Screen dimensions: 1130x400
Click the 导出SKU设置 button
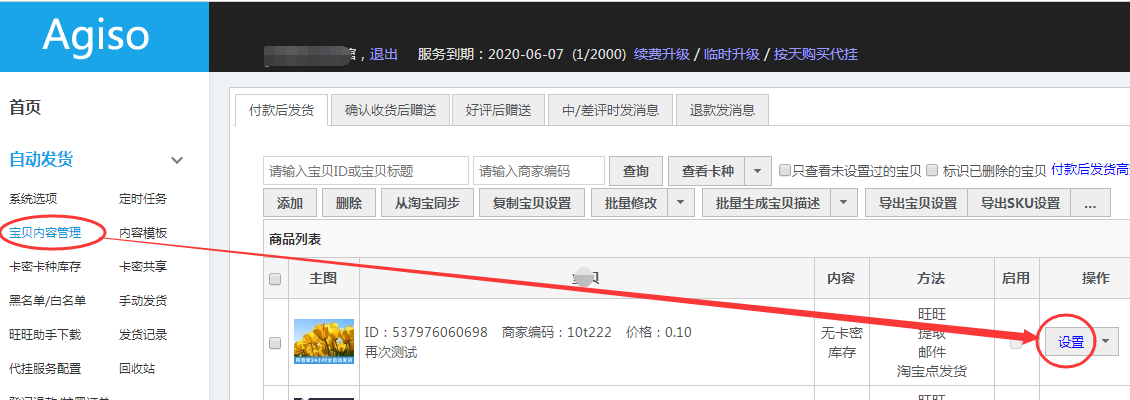[x=1019, y=203]
